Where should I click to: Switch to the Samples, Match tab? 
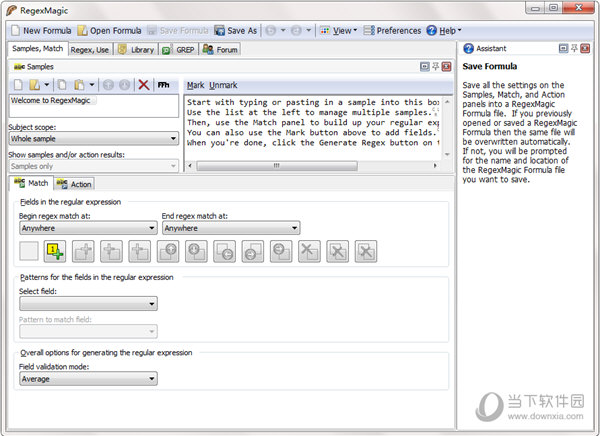point(38,49)
